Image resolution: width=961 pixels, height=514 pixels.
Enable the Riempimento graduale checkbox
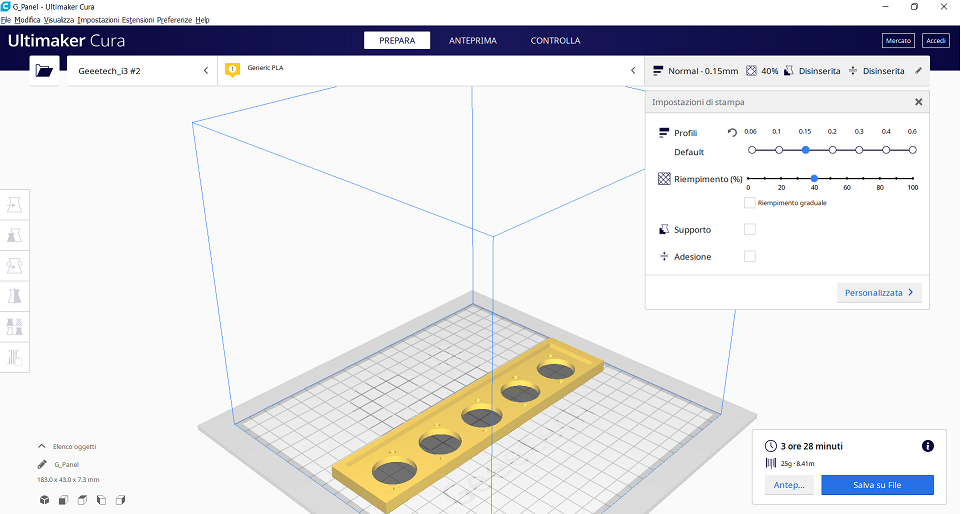tap(750, 202)
